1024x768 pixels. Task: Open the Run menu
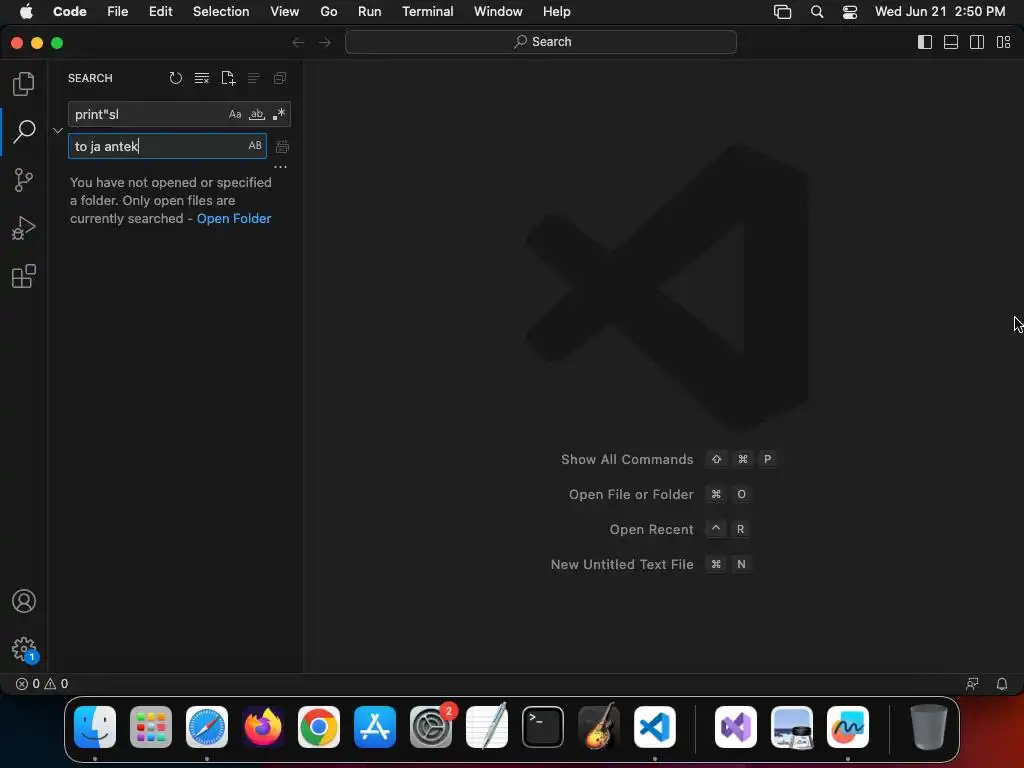pos(370,12)
